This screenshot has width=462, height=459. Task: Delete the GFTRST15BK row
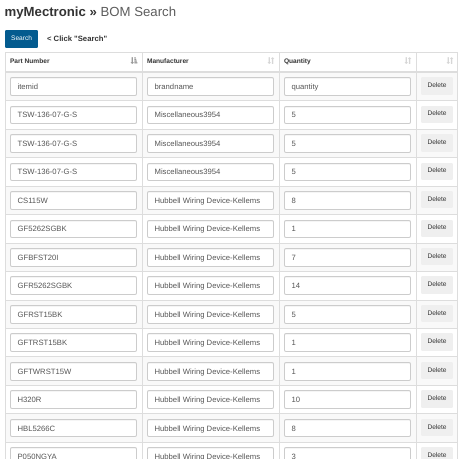click(437, 342)
